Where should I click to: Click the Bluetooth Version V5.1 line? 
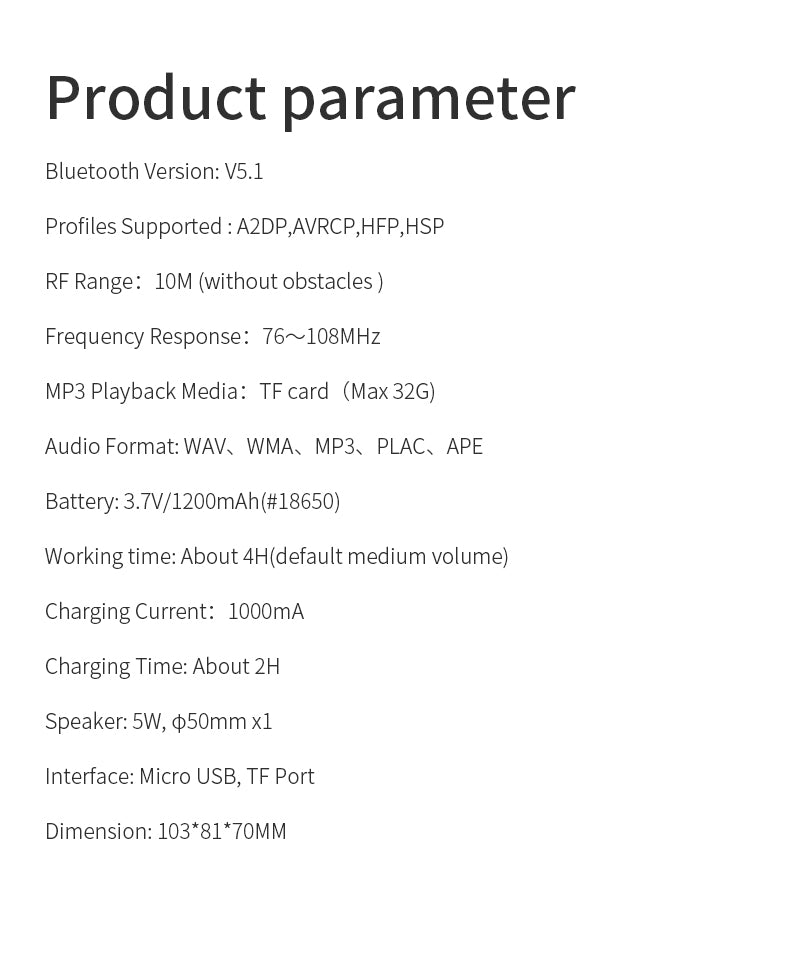[x=154, y=171]
